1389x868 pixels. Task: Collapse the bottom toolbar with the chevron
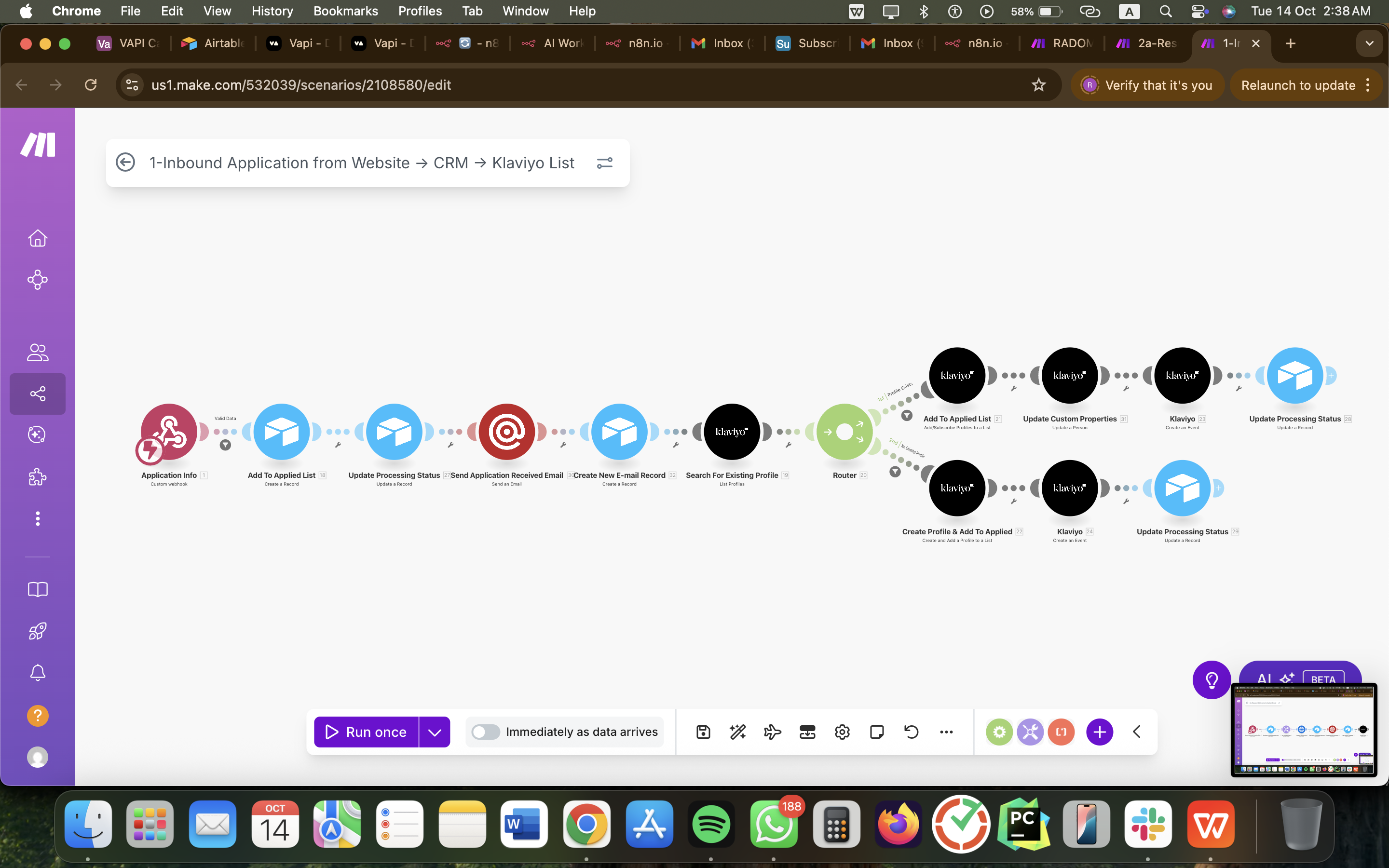(x=1137, y=732)
